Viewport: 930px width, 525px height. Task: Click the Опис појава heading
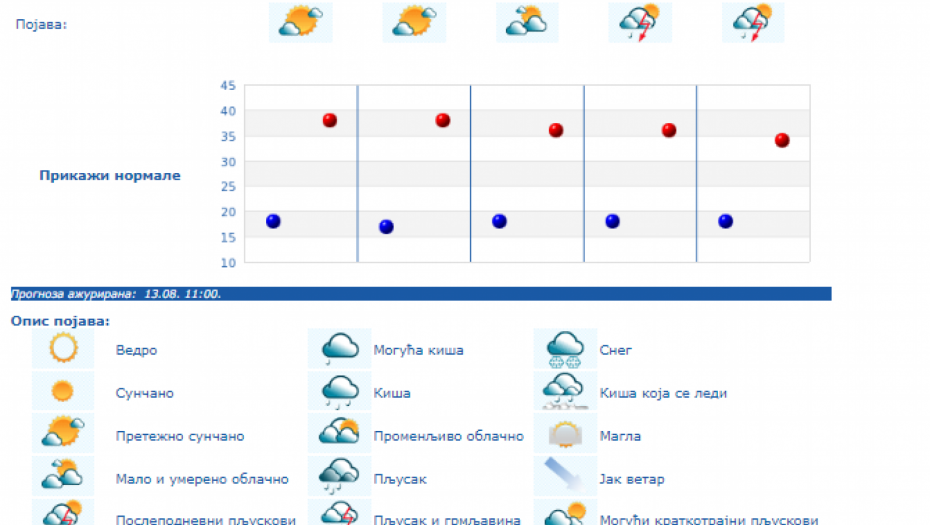(60, 321)
